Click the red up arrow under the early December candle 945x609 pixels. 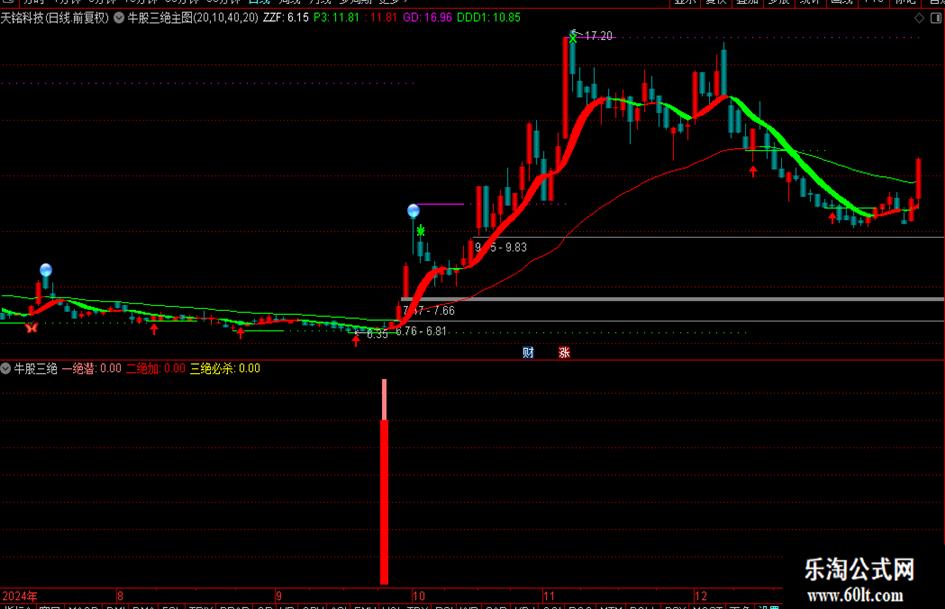click(x=753, y=171)
